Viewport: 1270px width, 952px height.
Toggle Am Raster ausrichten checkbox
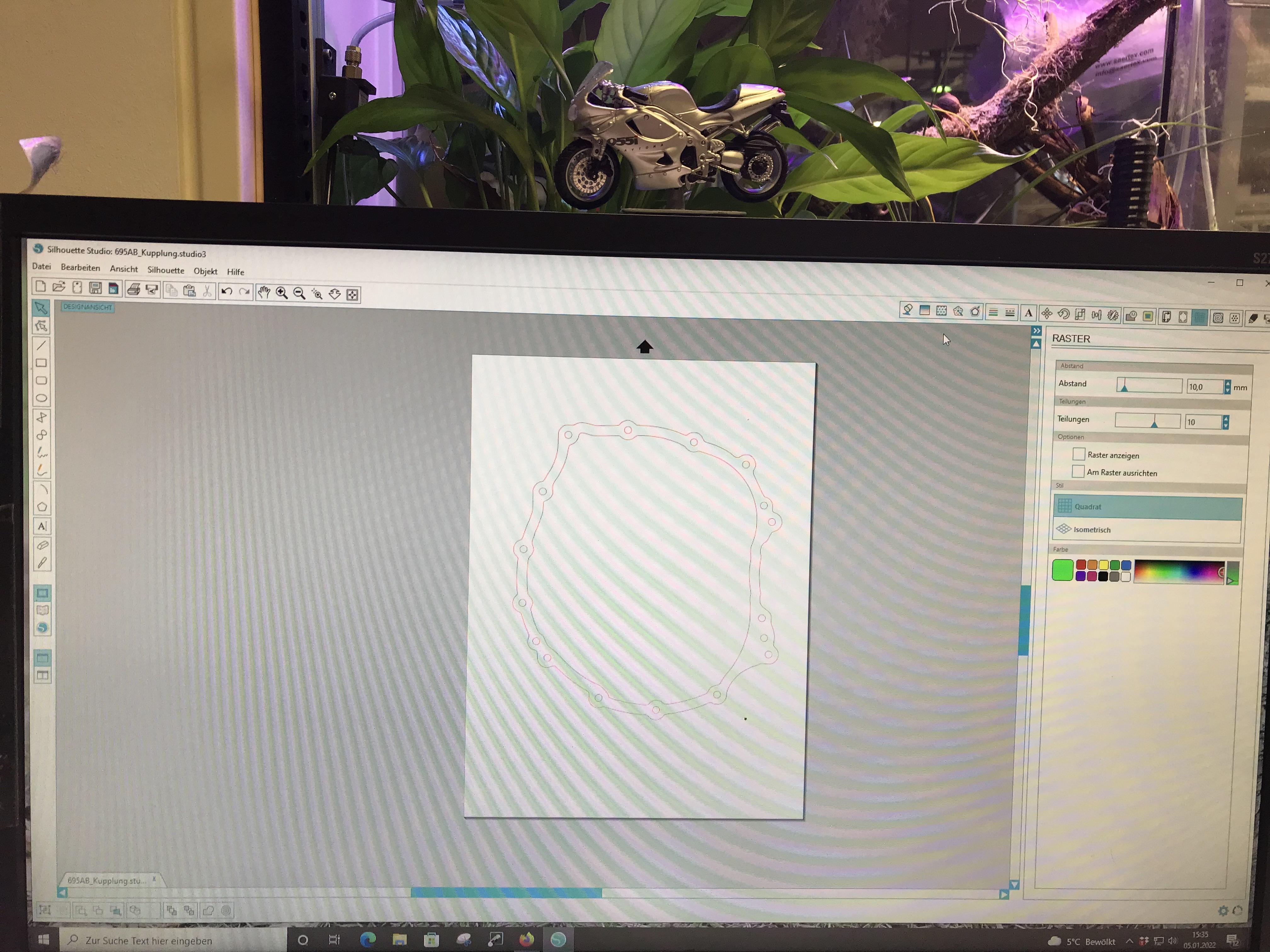pos(1078,472)
